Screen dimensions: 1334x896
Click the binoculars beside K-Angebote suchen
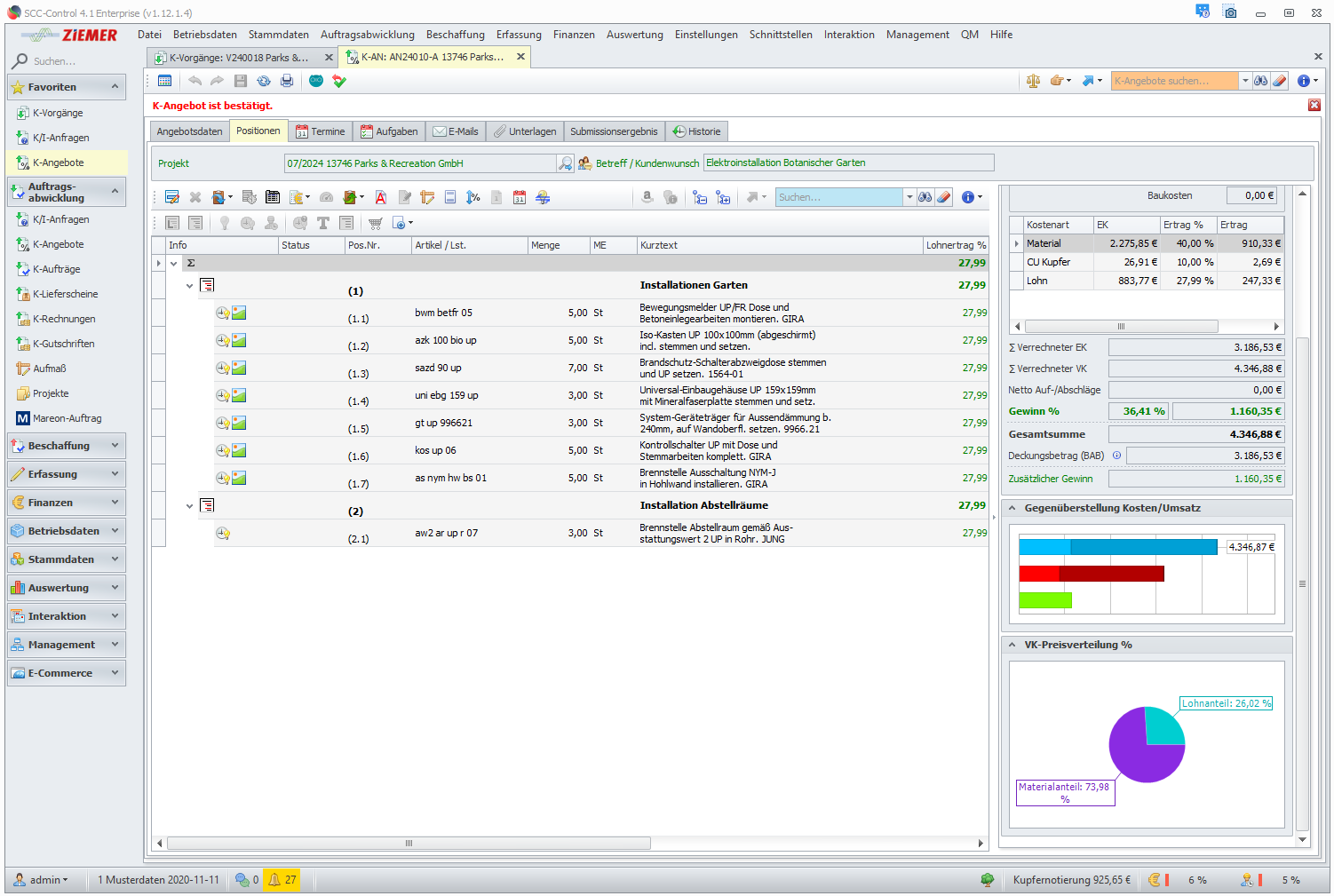pos(1261,81)
